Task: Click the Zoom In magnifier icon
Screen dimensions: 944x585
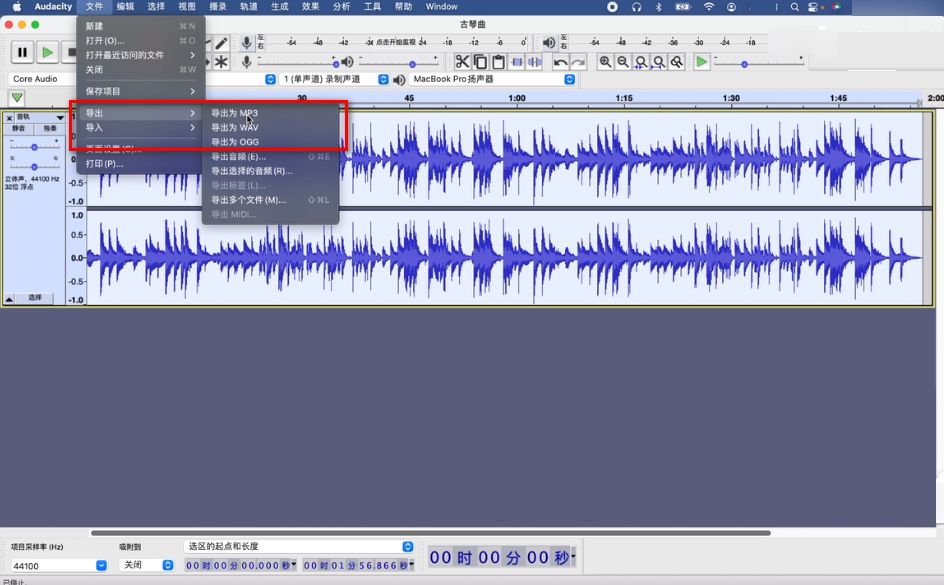Action: pyautogui.click(x=605, y=62)
